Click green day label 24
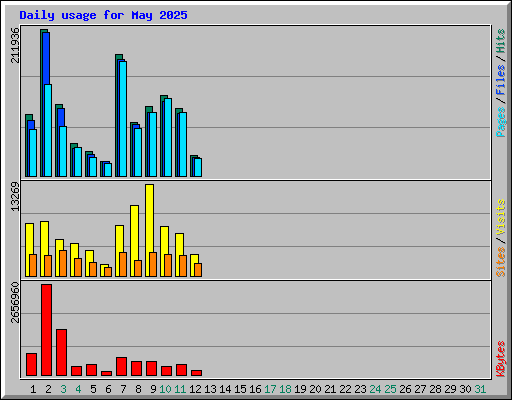This screenshot has height=400, width=512. pos(375,389)
